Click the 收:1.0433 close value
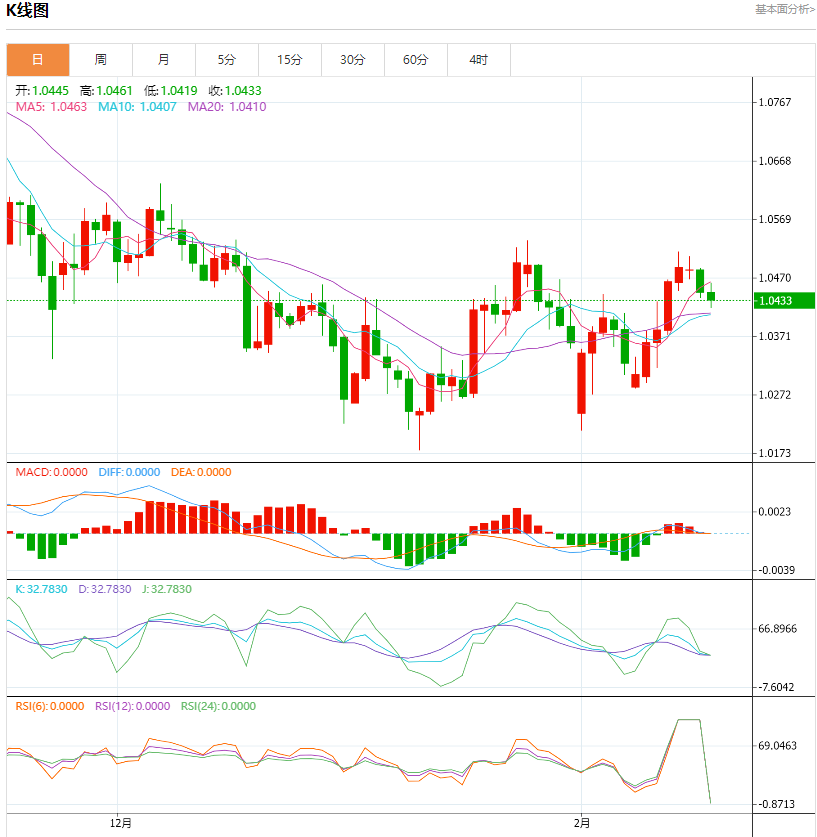The width and height of the screenshot is (817, 837). [235, 91]
